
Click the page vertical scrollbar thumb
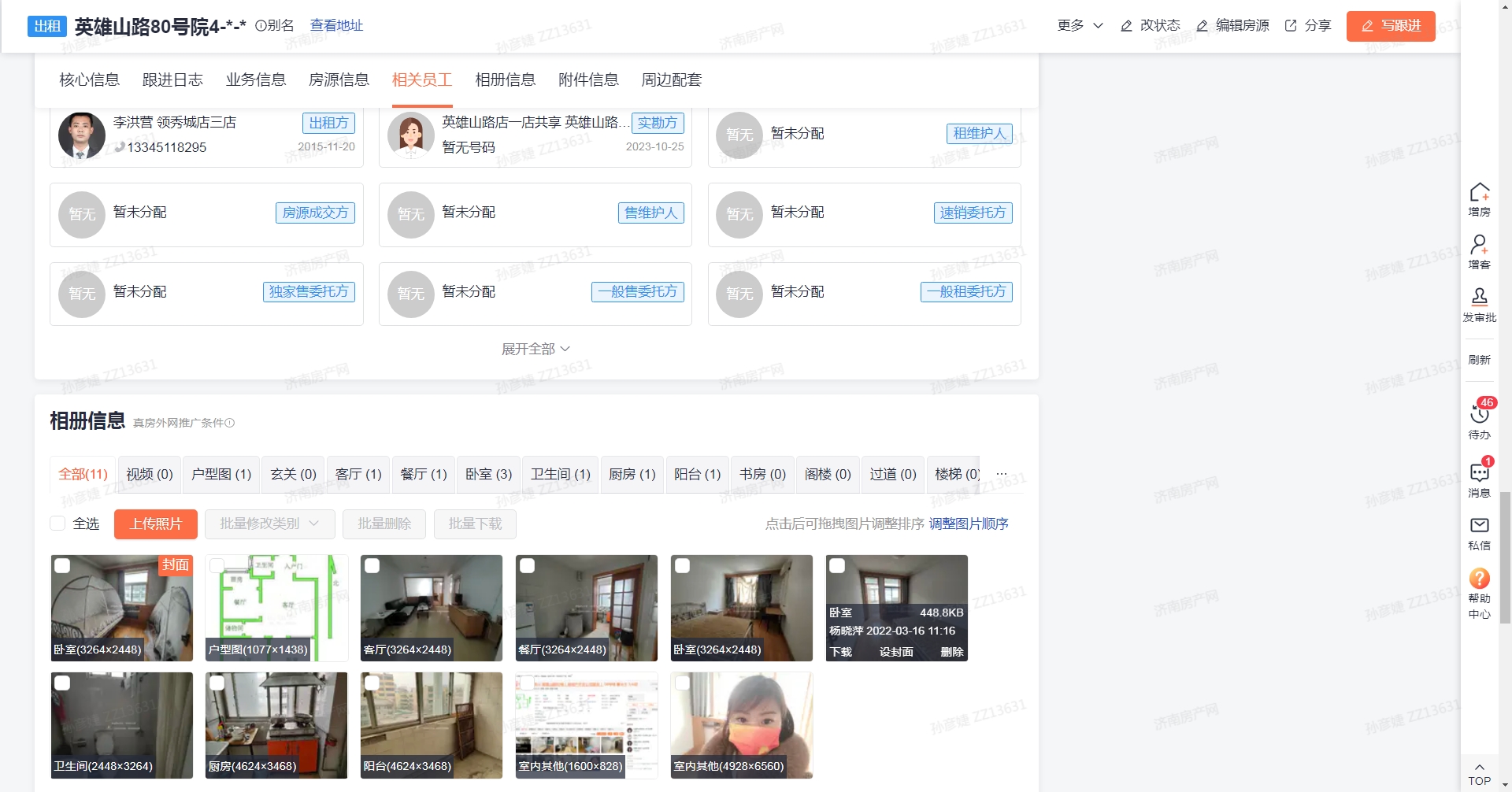pos(1505,557)
